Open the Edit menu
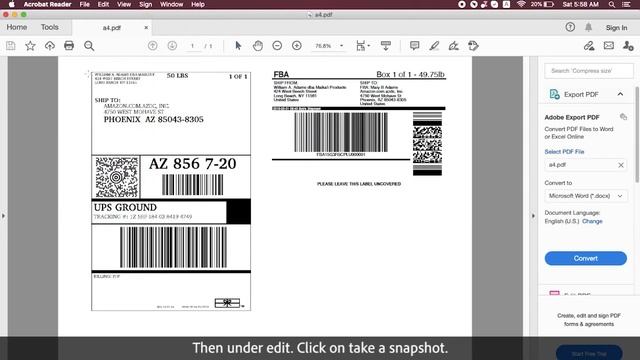The height and width of the screenshot is (360, 640). (103, 4)
